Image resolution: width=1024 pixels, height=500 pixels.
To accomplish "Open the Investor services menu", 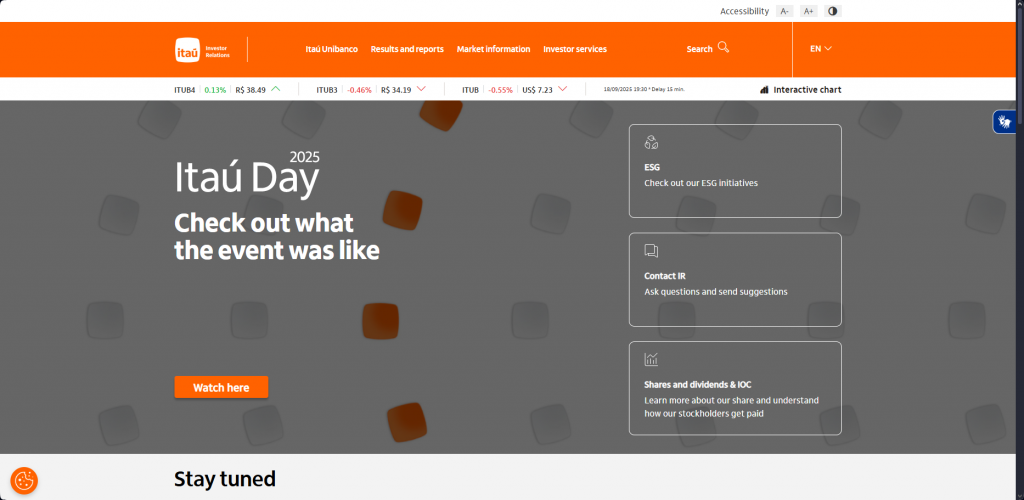I will (x=575, y=49).
